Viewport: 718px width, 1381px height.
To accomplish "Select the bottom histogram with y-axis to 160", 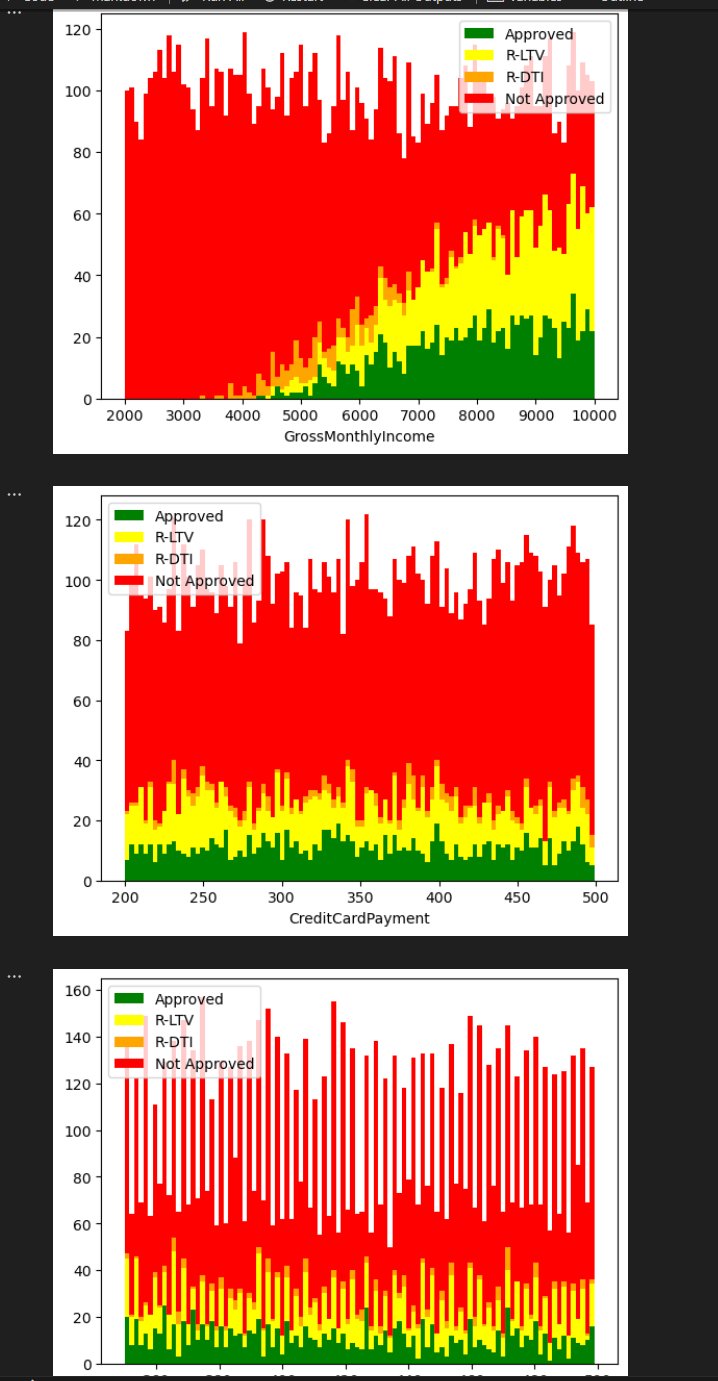I will point(340,1172).
